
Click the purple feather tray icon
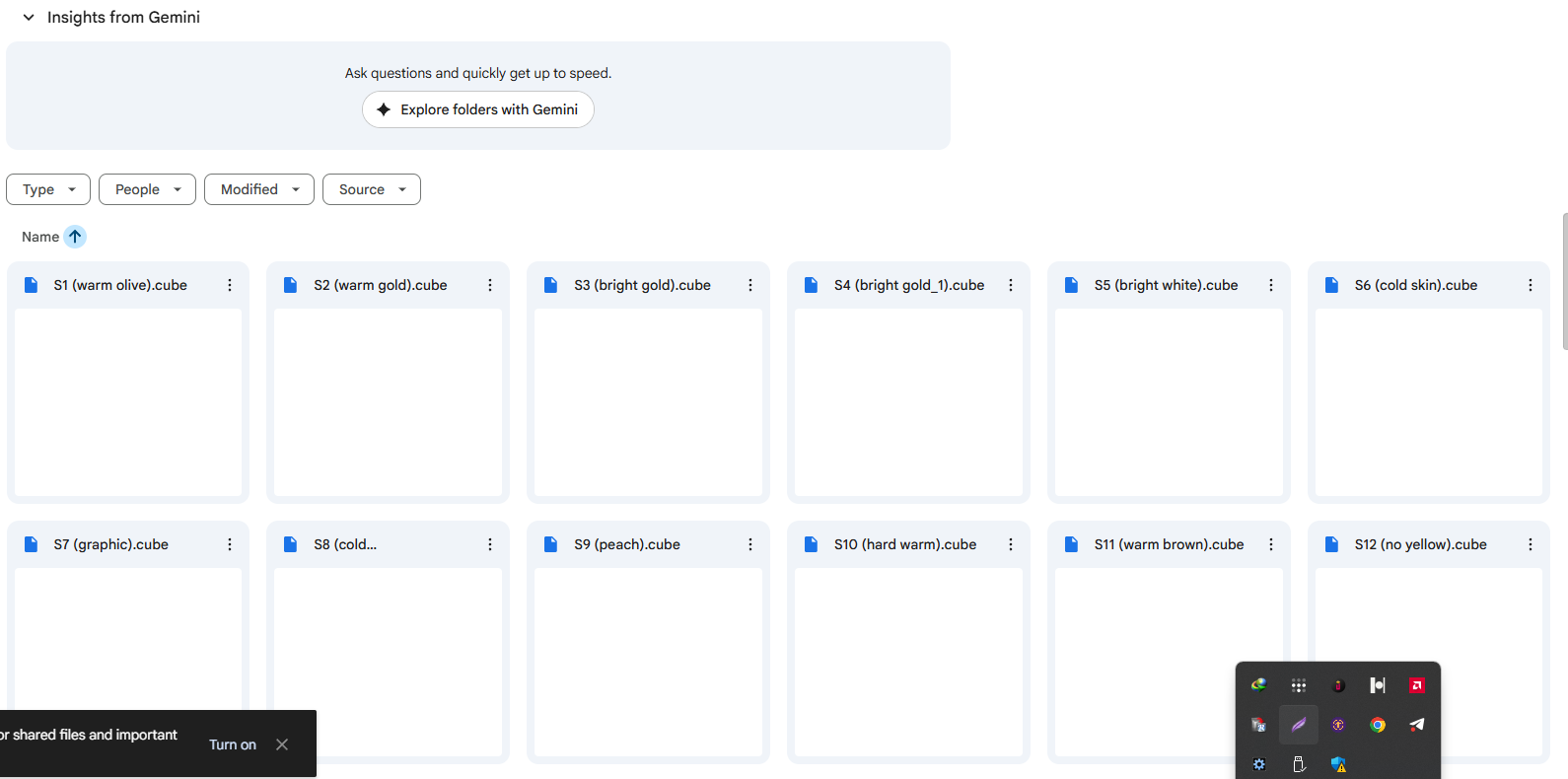pyautogui.click(x=1299, y=725)
